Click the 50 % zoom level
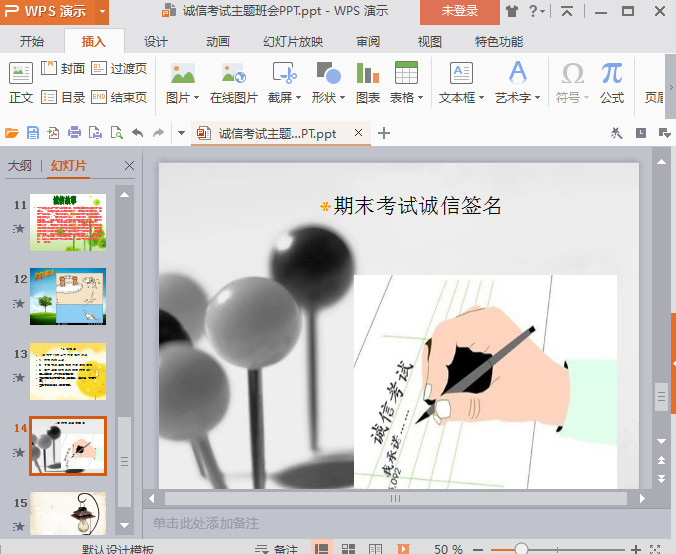Viewport: 676px width, 554px height. (448, 549)
